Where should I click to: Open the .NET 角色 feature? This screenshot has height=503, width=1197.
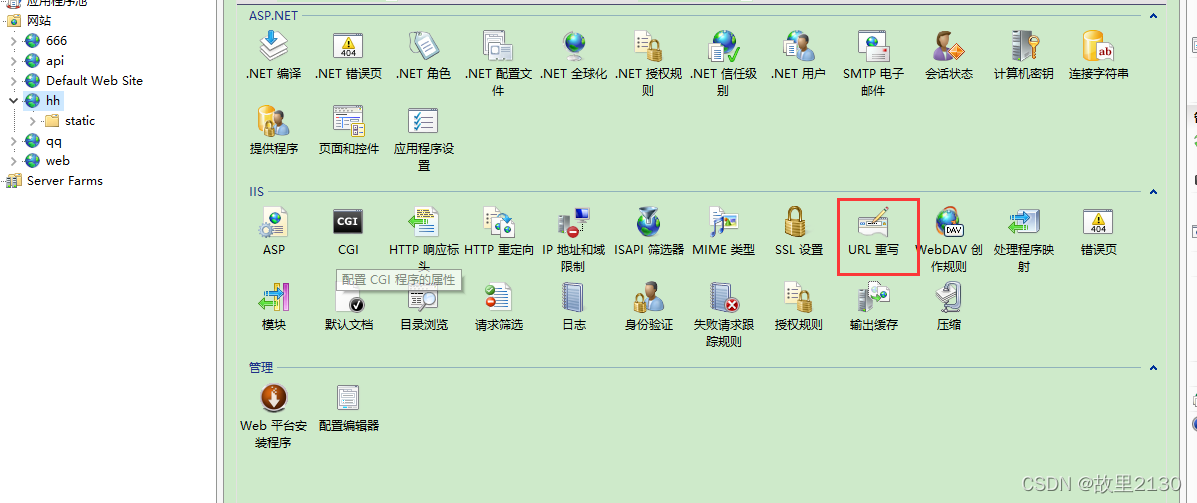pyautogui.click(x=423, y=57)
